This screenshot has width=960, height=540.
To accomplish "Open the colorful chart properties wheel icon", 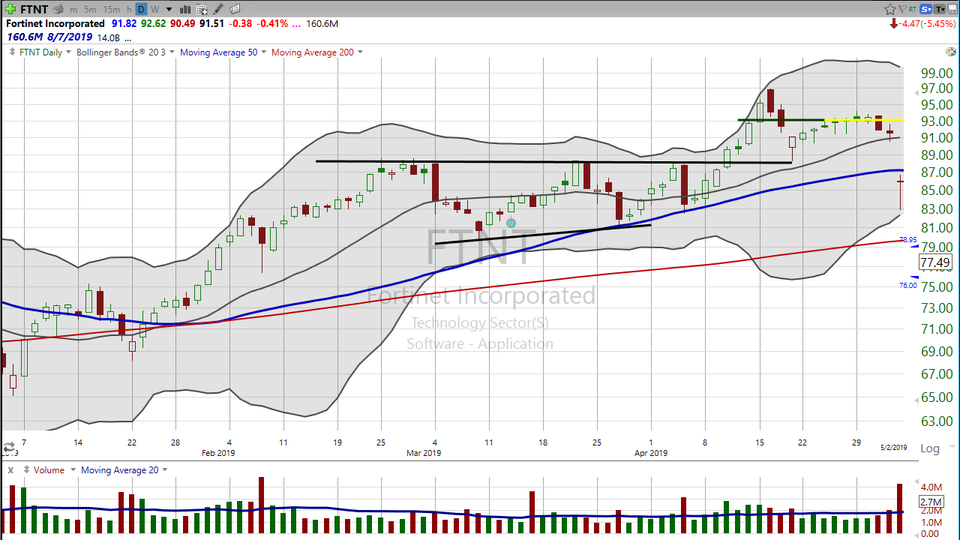I will [951, 52].
